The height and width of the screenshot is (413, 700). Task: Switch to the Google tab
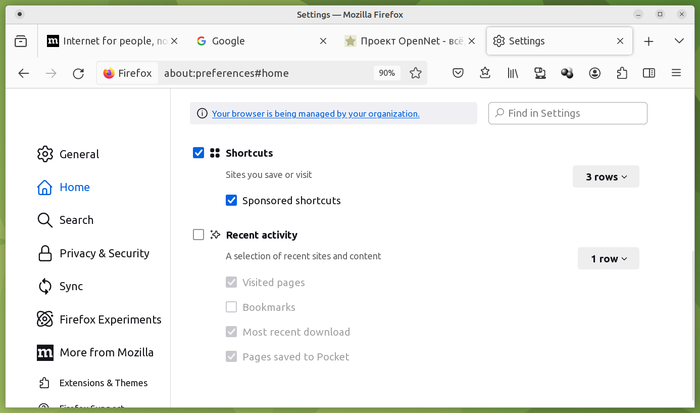(228, 41)
